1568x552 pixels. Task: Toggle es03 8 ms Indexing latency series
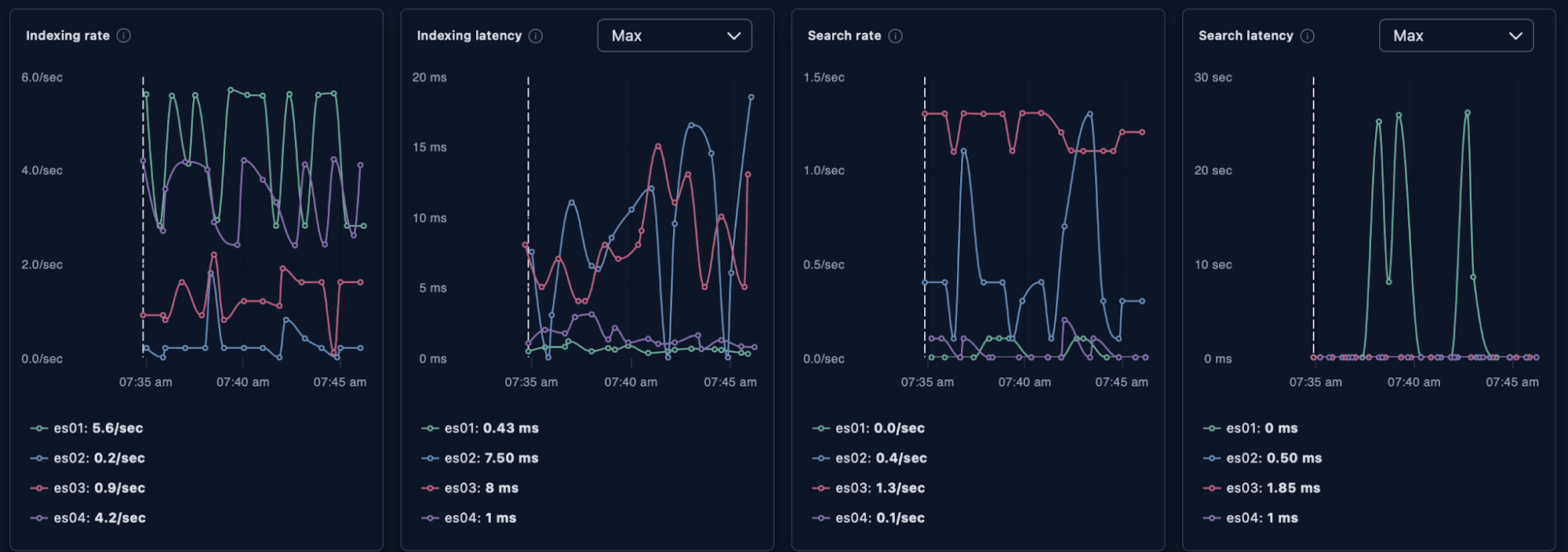[470, 488]
